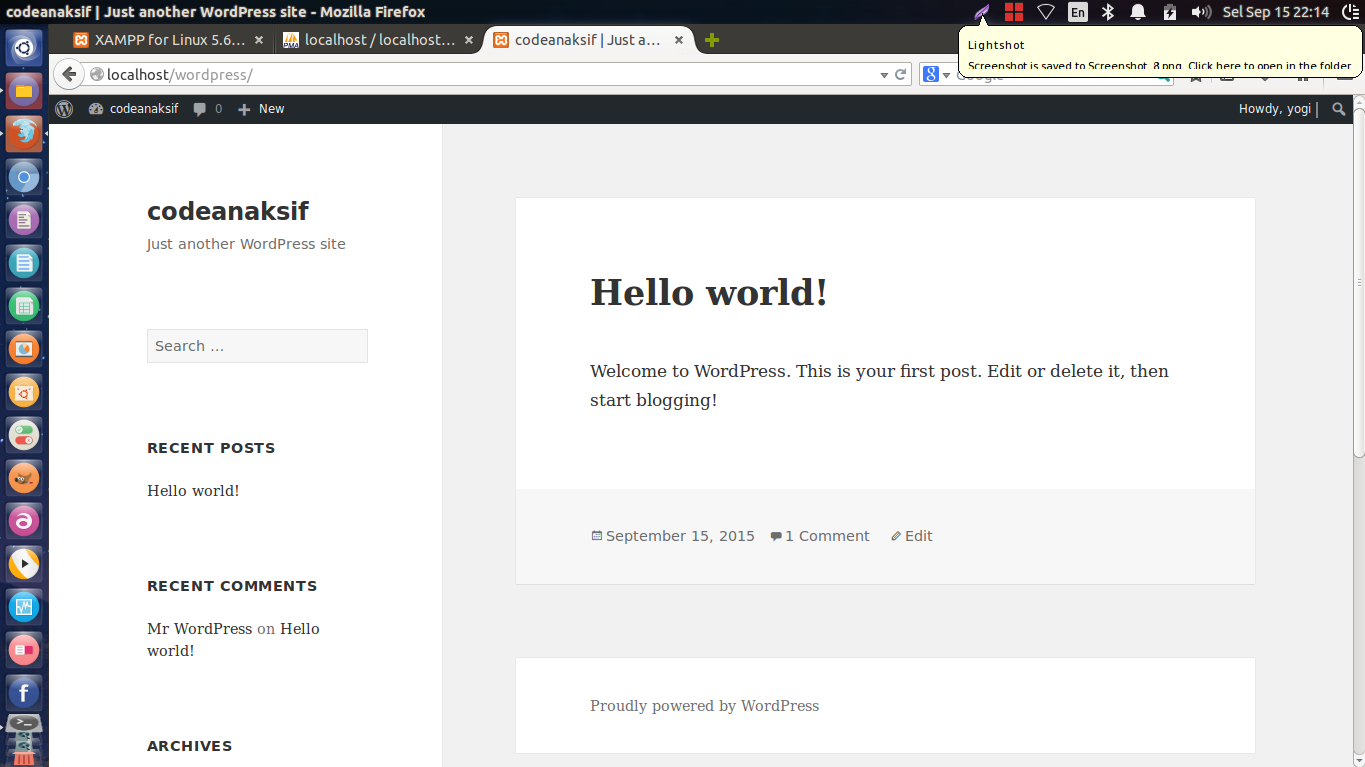This screenshot has height=767, width=1365.
Task: Click the comments bubble icon in admin bar
Action: point(199,108)
